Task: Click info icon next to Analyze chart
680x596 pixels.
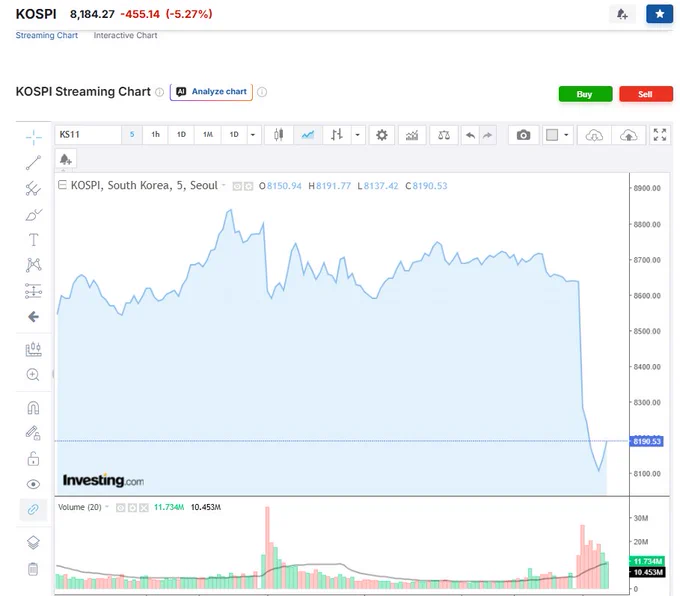Action: pyautogui.click(x=262, y=92)
